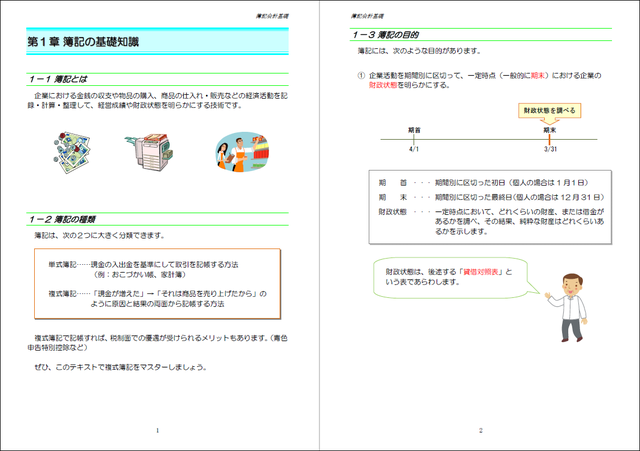The image size is (640, 451).
Task: Select the heading 1-2 簿記の種類
Action: tap(62, 220)
